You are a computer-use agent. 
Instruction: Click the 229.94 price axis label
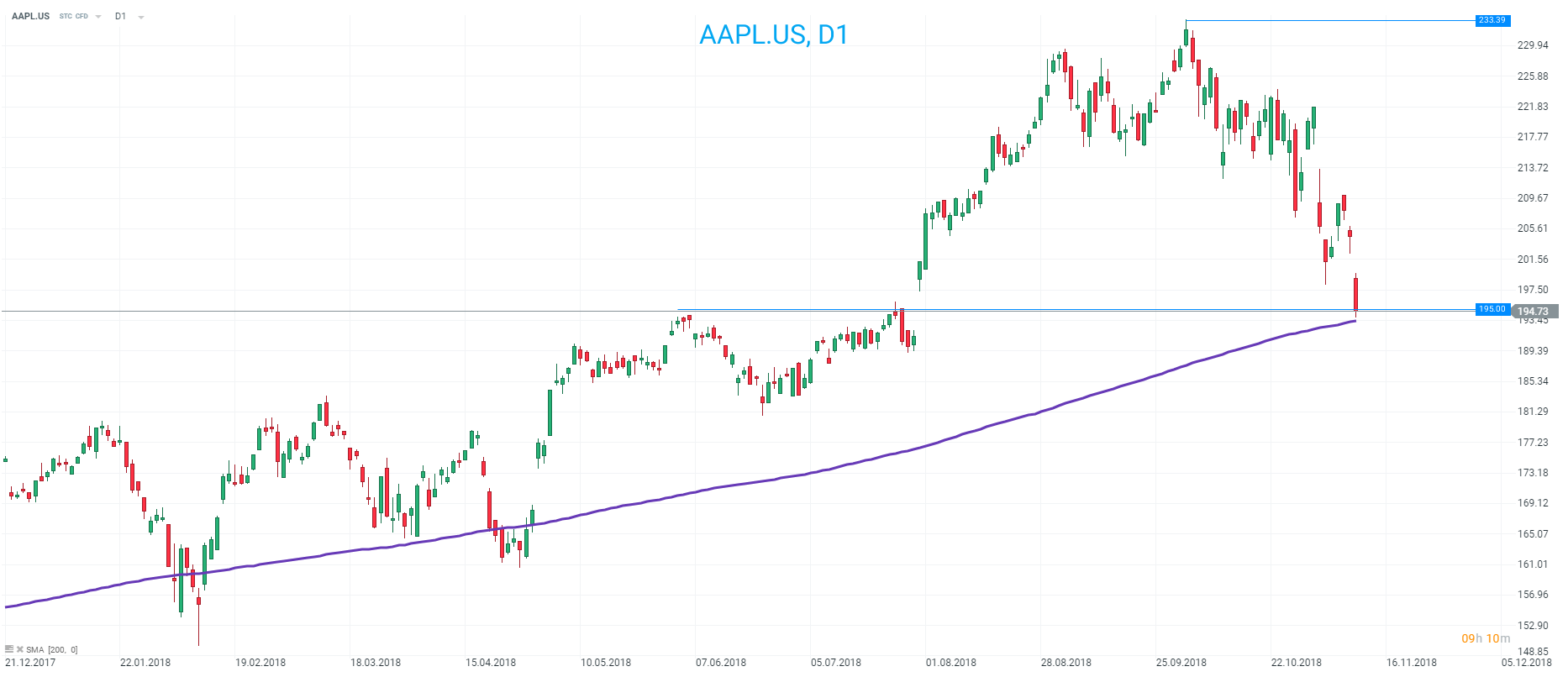(1532, 45)
